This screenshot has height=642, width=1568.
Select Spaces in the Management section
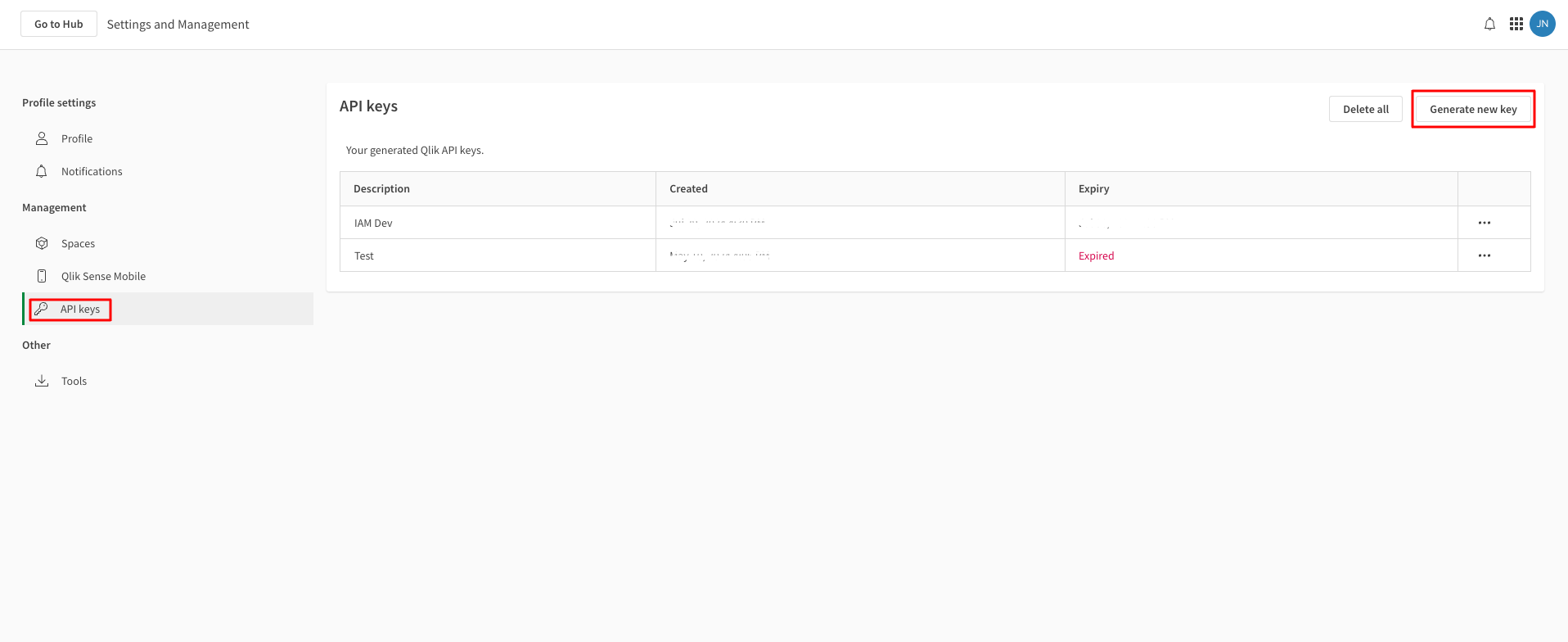78,243
